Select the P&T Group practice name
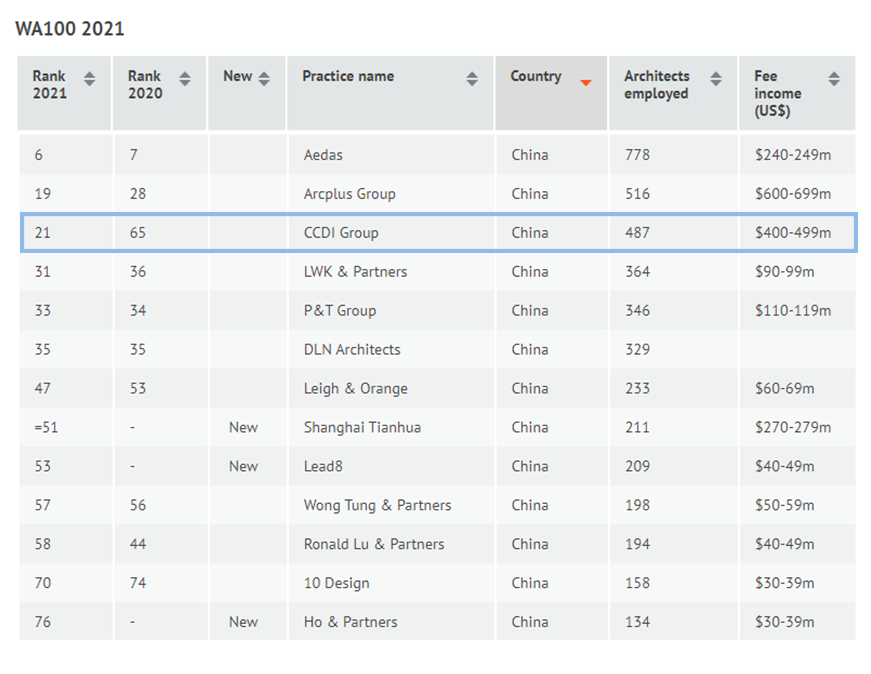 pos(340,311)
